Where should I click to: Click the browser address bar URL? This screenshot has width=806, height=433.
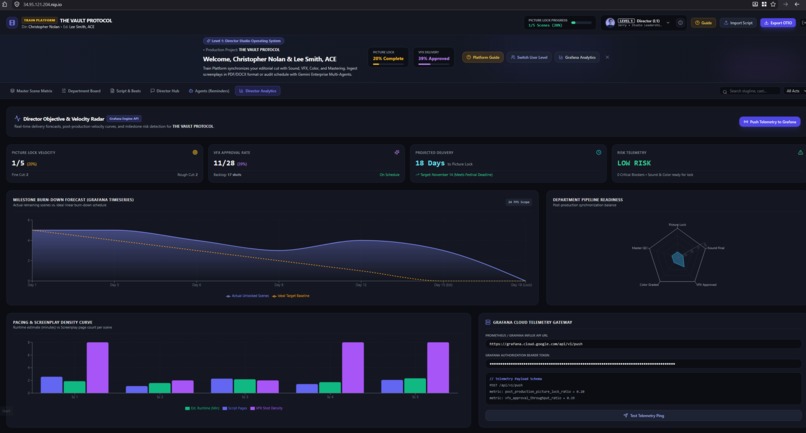43,4
